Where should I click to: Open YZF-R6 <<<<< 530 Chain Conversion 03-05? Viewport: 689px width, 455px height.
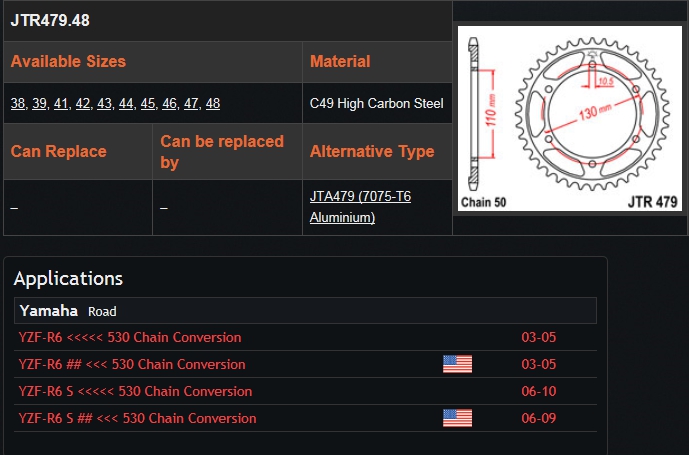130,337
